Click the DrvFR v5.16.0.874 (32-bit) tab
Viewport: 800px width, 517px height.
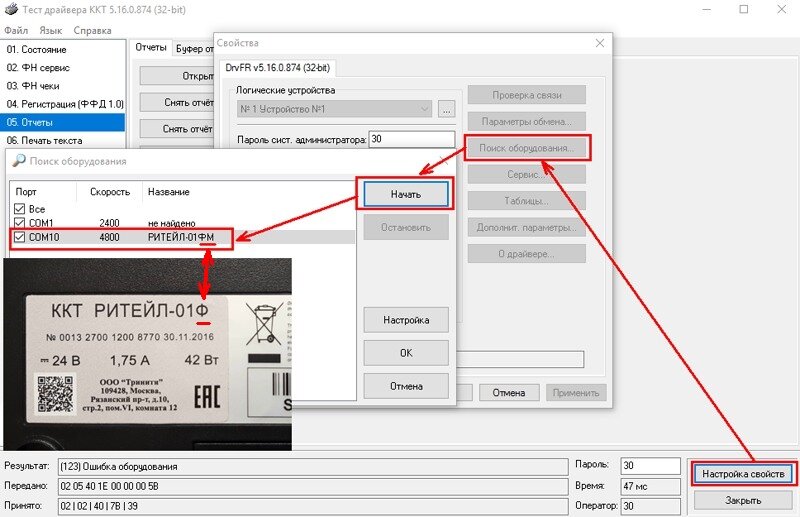[x=278, y=67]
